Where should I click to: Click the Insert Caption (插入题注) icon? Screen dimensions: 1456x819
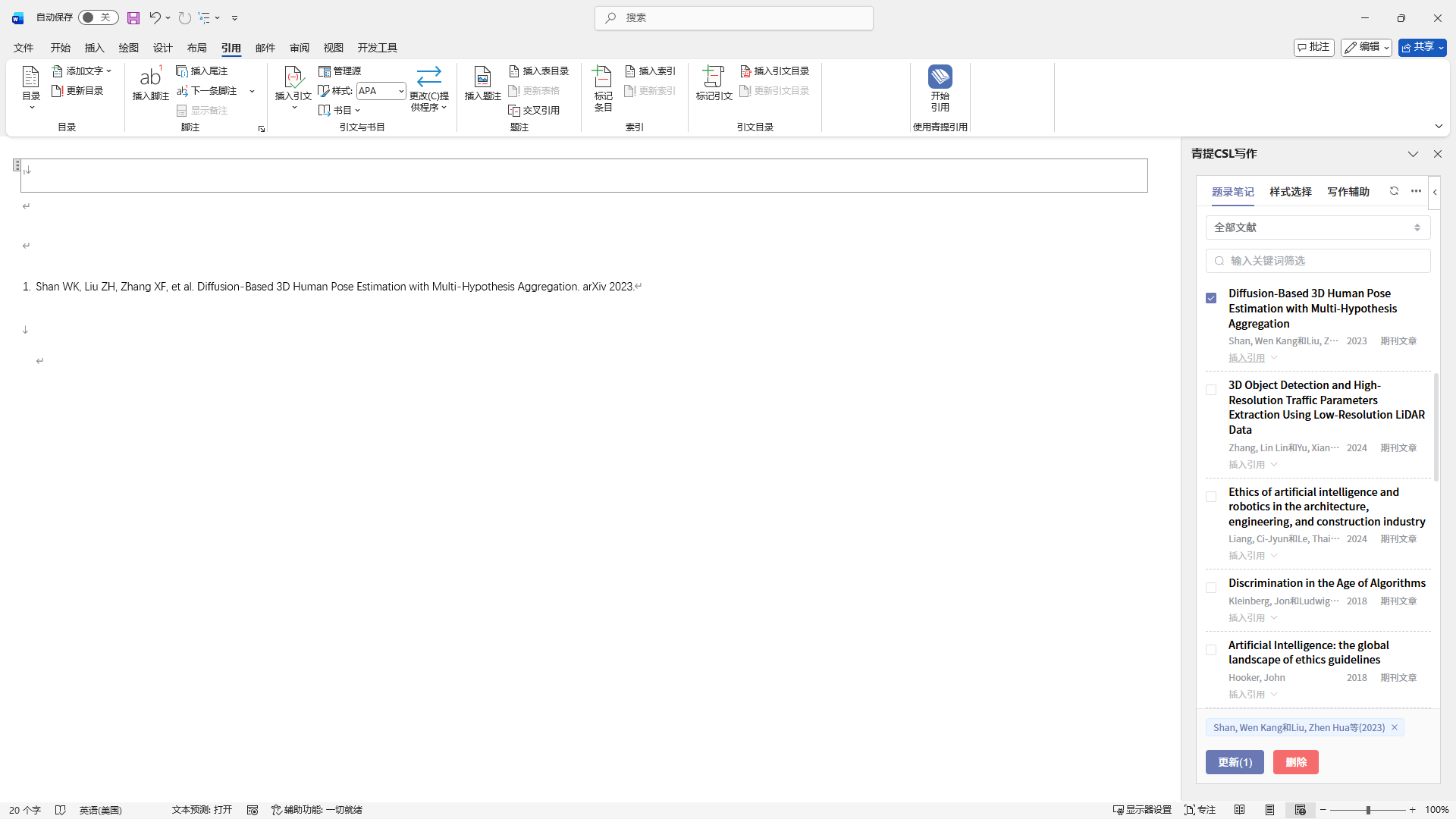pos(482,77)
